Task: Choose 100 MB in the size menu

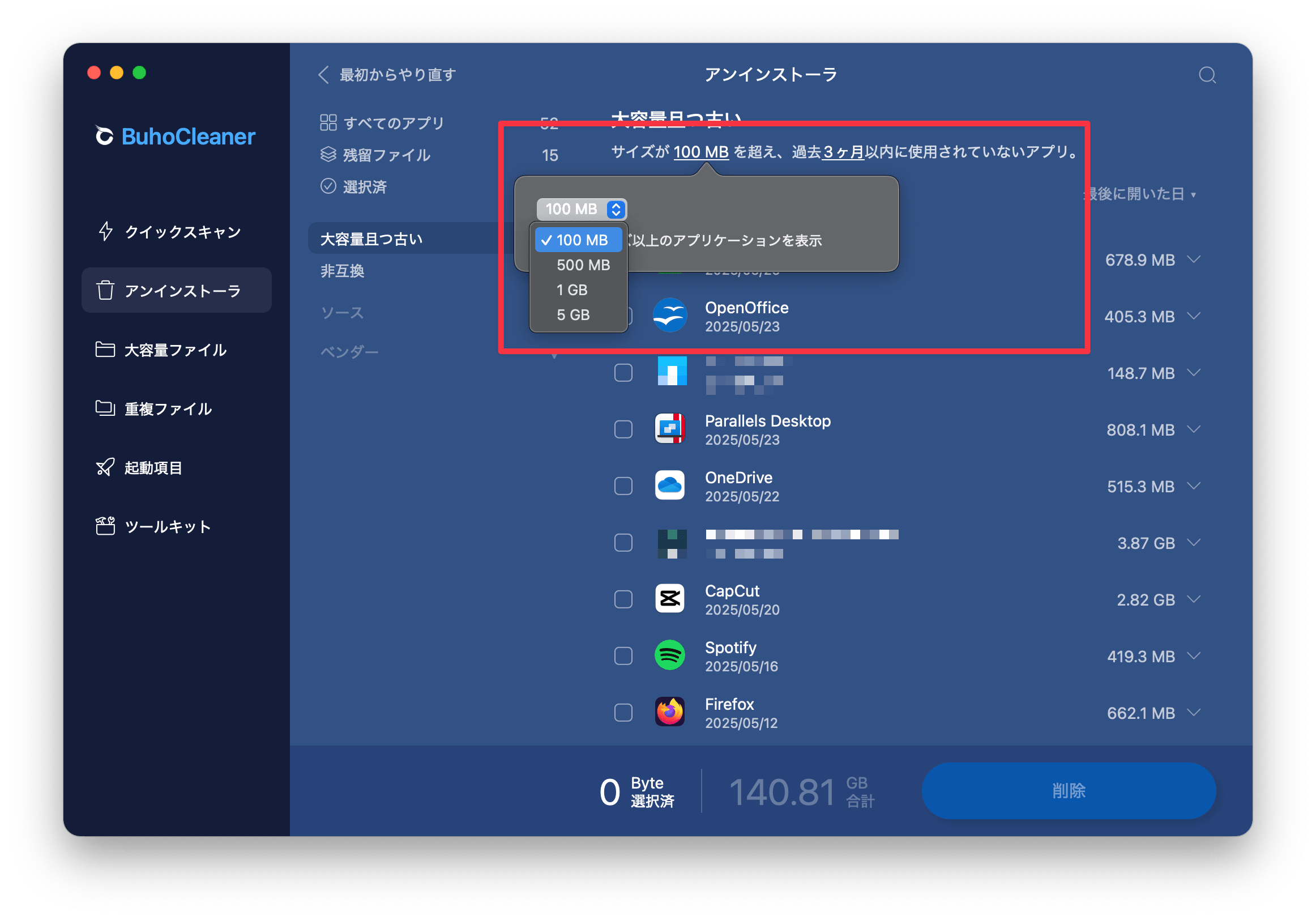Action: pos(578,240)
